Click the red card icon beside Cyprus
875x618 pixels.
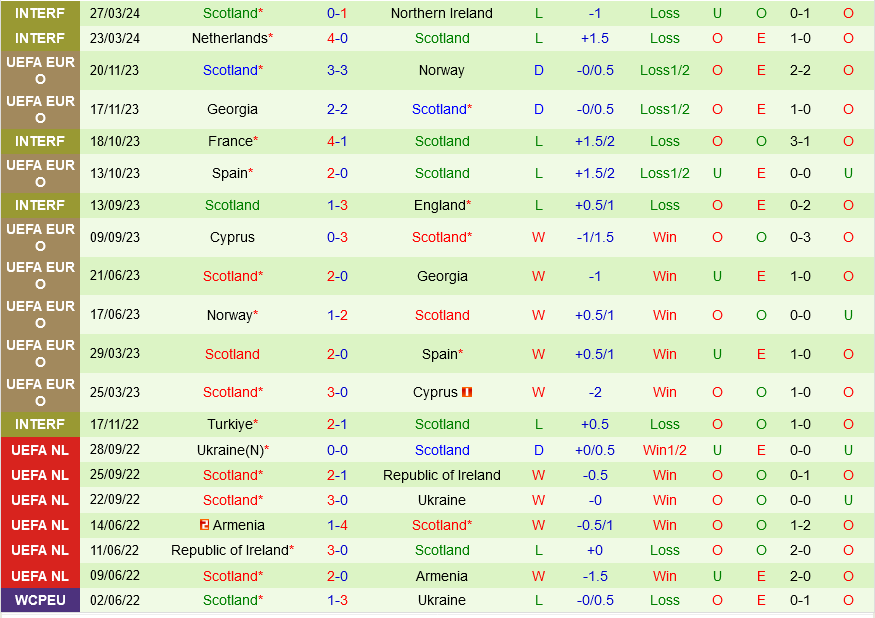467,393
